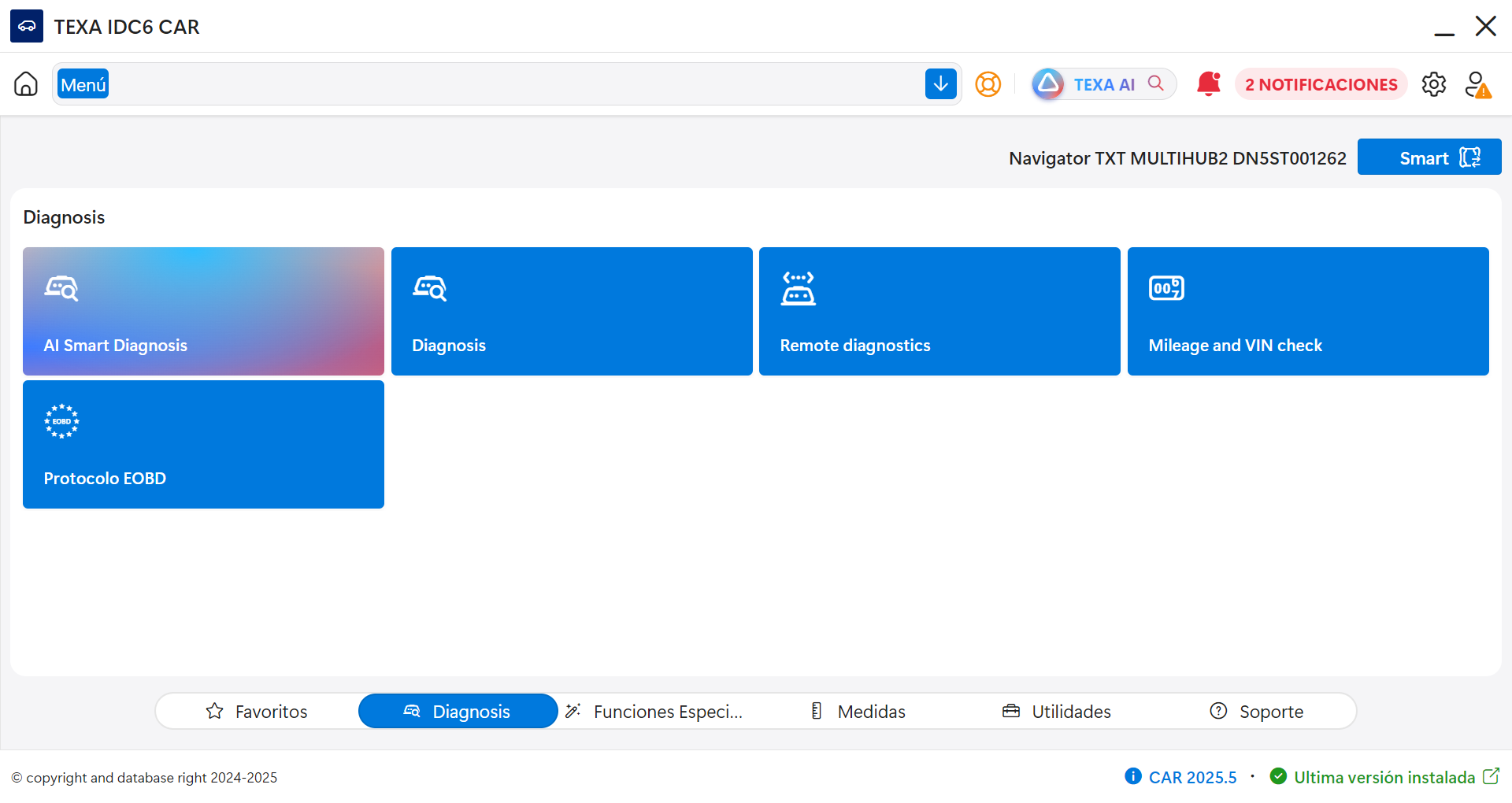1512x803 pixels.
Task: Click the star icon in Favoritos tab
Action: pyautogui.click(x=214, y=711)
